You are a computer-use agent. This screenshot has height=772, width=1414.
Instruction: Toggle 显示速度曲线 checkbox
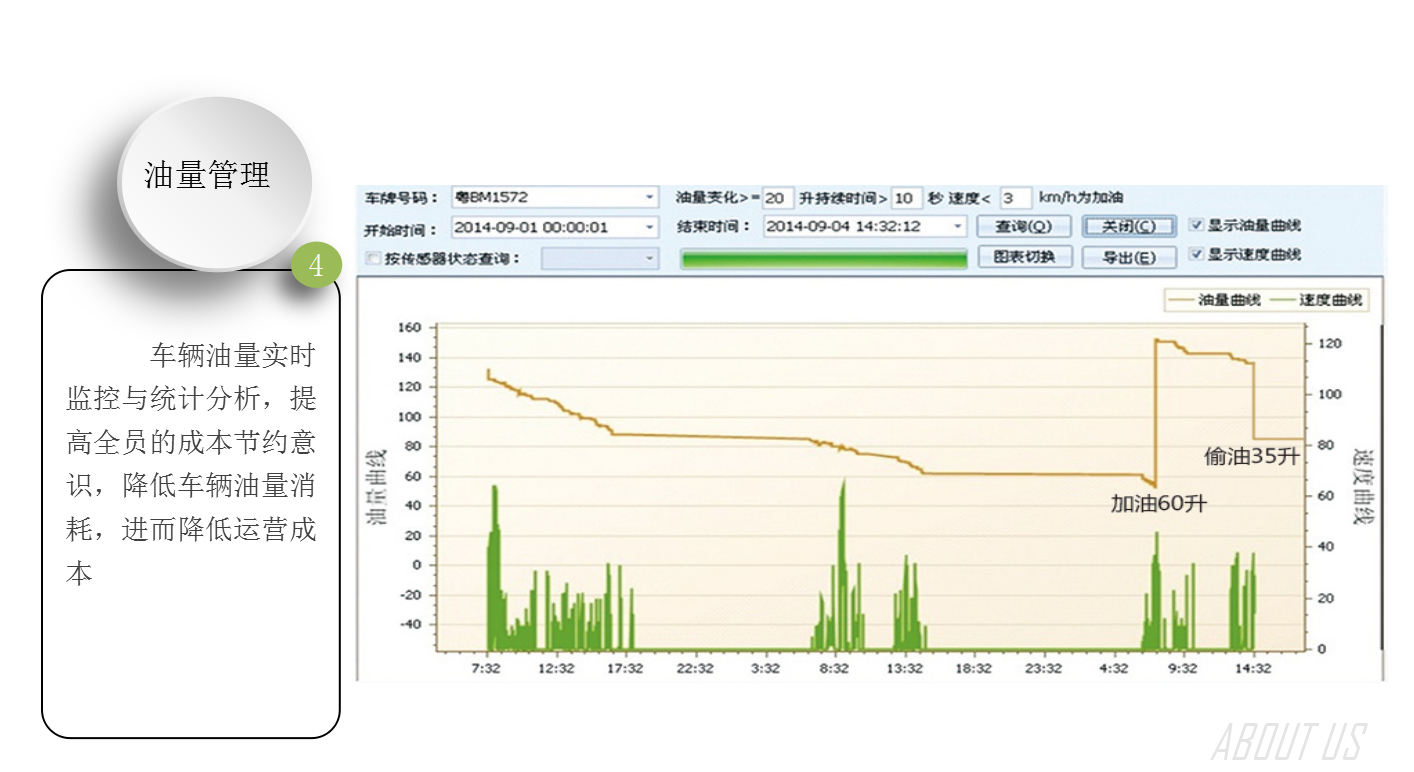(x=1196, y=255)
